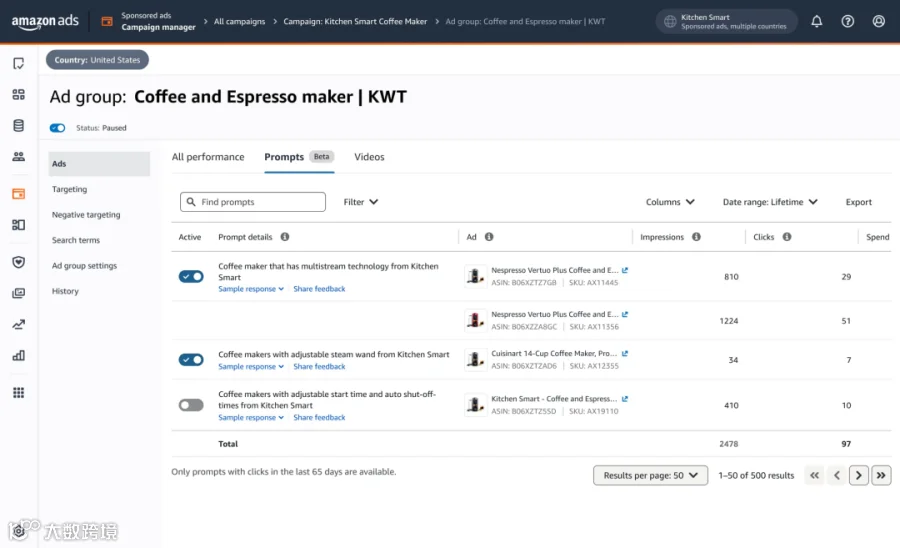Show info icon for Impressions column
This screenshot has height=548, width=900.
tap(696, 237)
